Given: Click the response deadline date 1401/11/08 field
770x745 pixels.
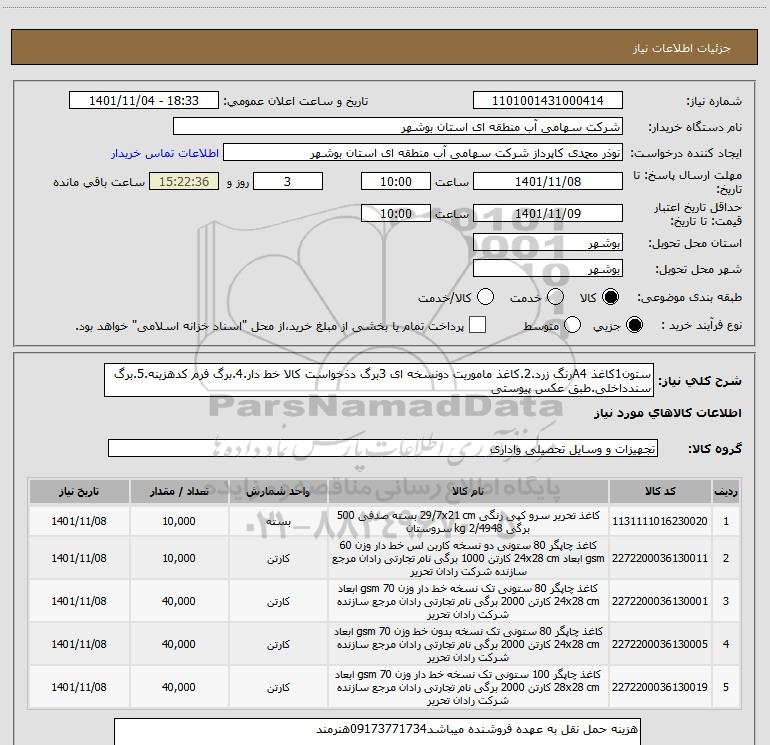Looking at the screenshot, I should point(548,182).
